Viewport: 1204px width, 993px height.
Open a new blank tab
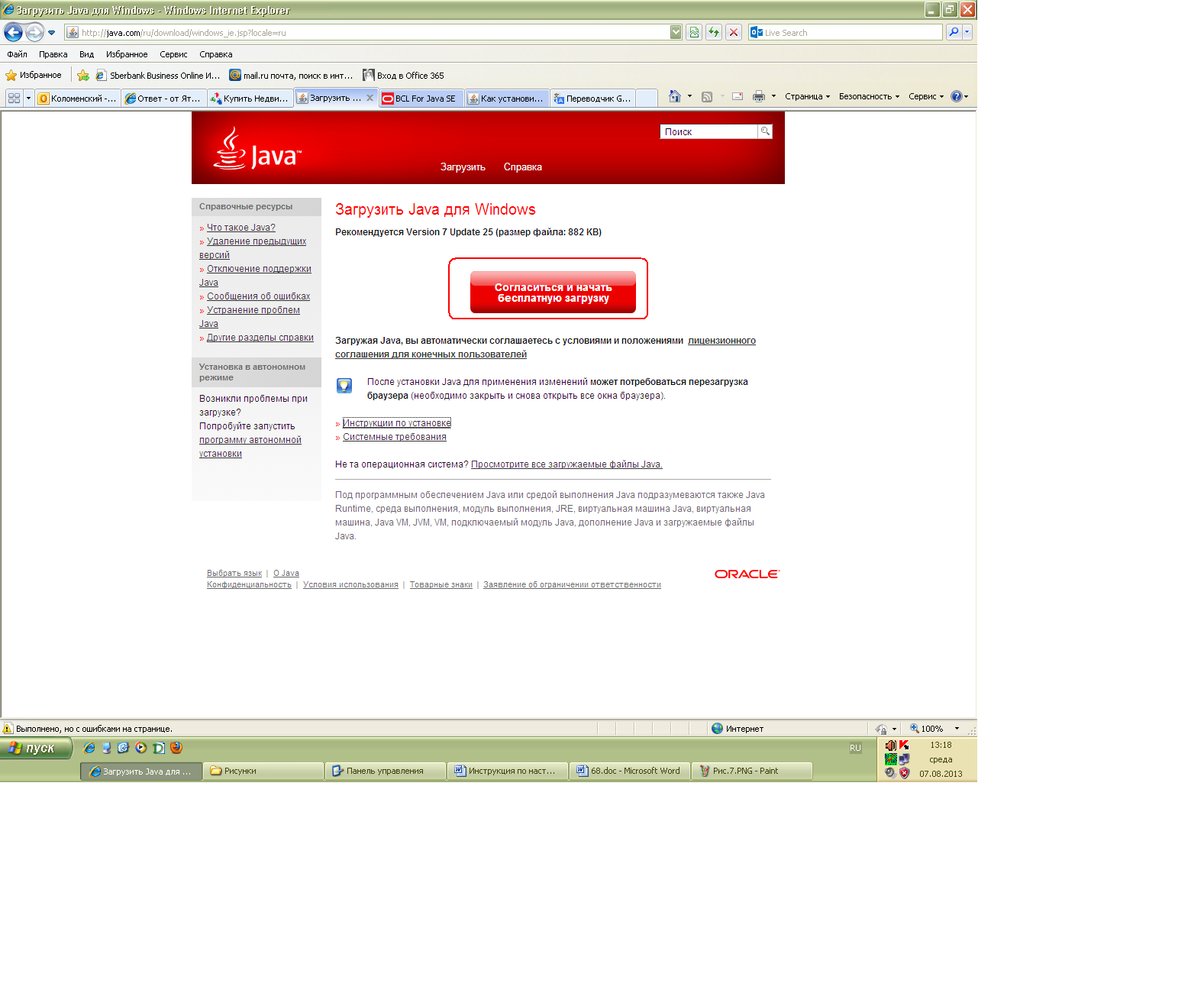tap(647, 98)
